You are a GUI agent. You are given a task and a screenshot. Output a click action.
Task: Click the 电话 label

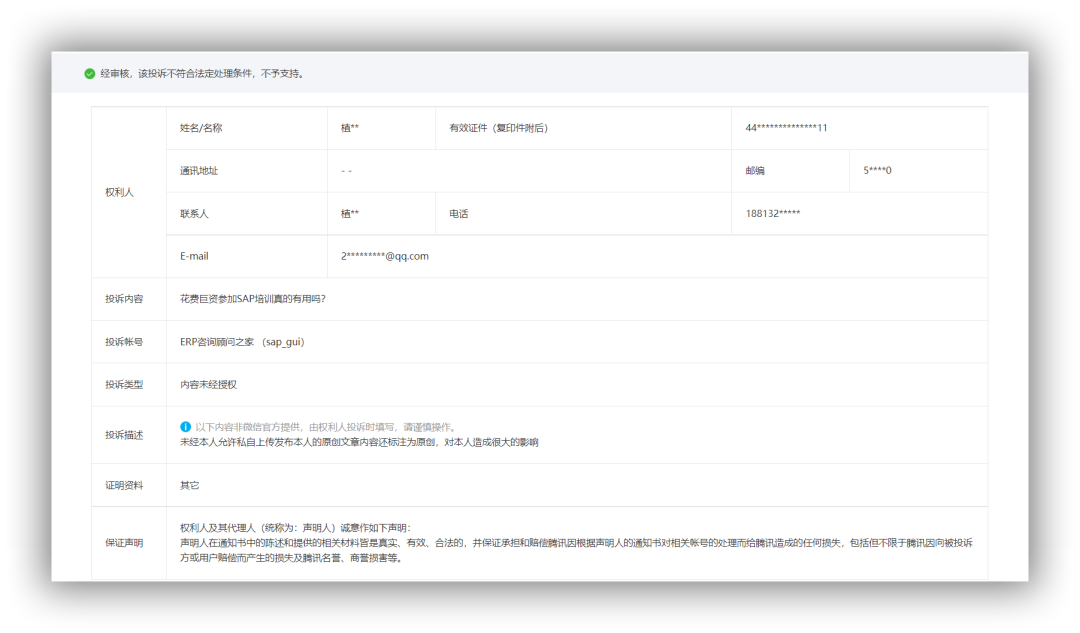click(x=459, y=214)
